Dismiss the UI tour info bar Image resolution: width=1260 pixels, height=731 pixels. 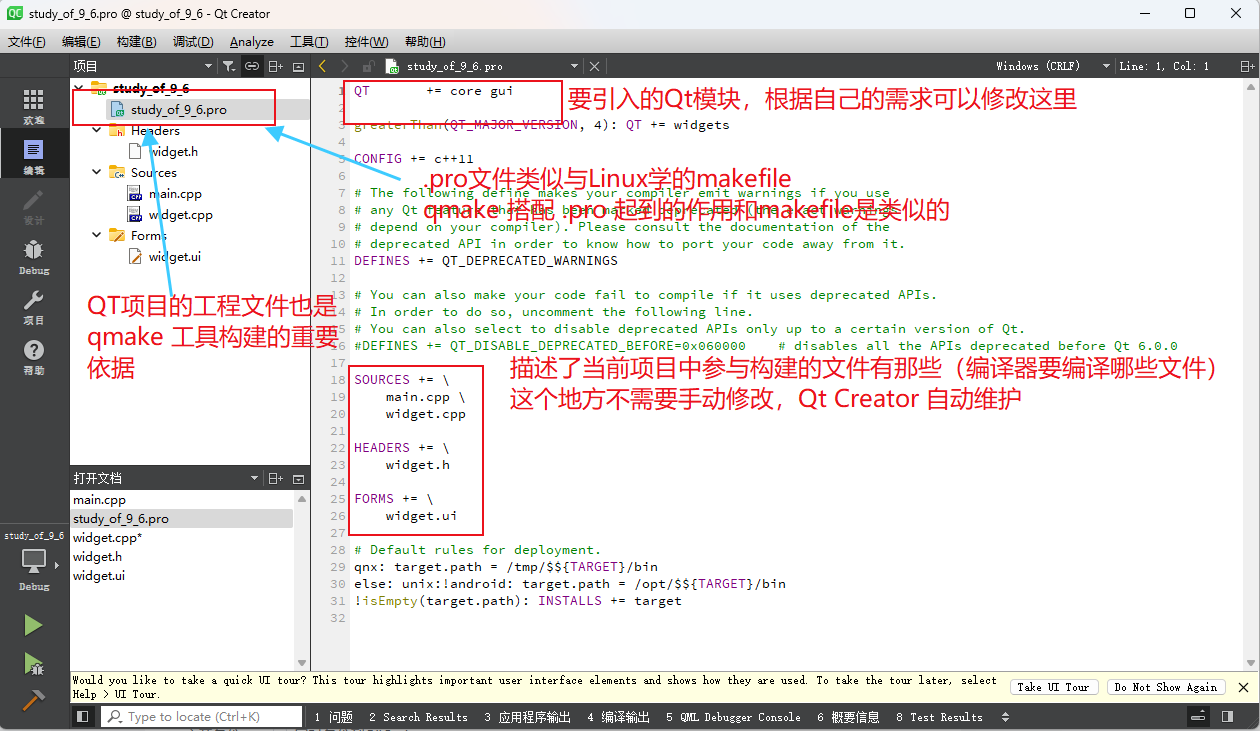1243,687
